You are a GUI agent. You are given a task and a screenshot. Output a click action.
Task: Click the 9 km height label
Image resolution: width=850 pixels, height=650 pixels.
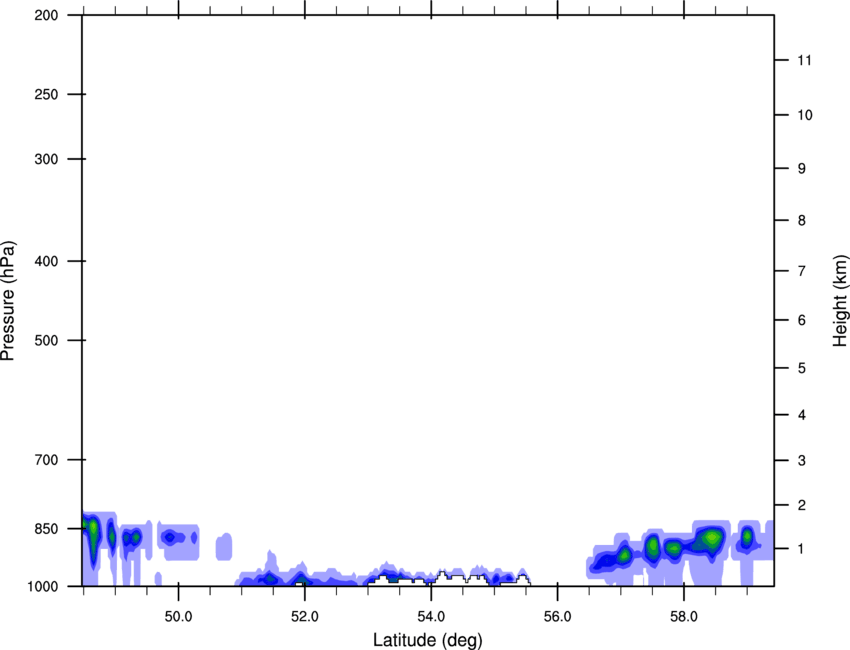[x=802, y=169]
